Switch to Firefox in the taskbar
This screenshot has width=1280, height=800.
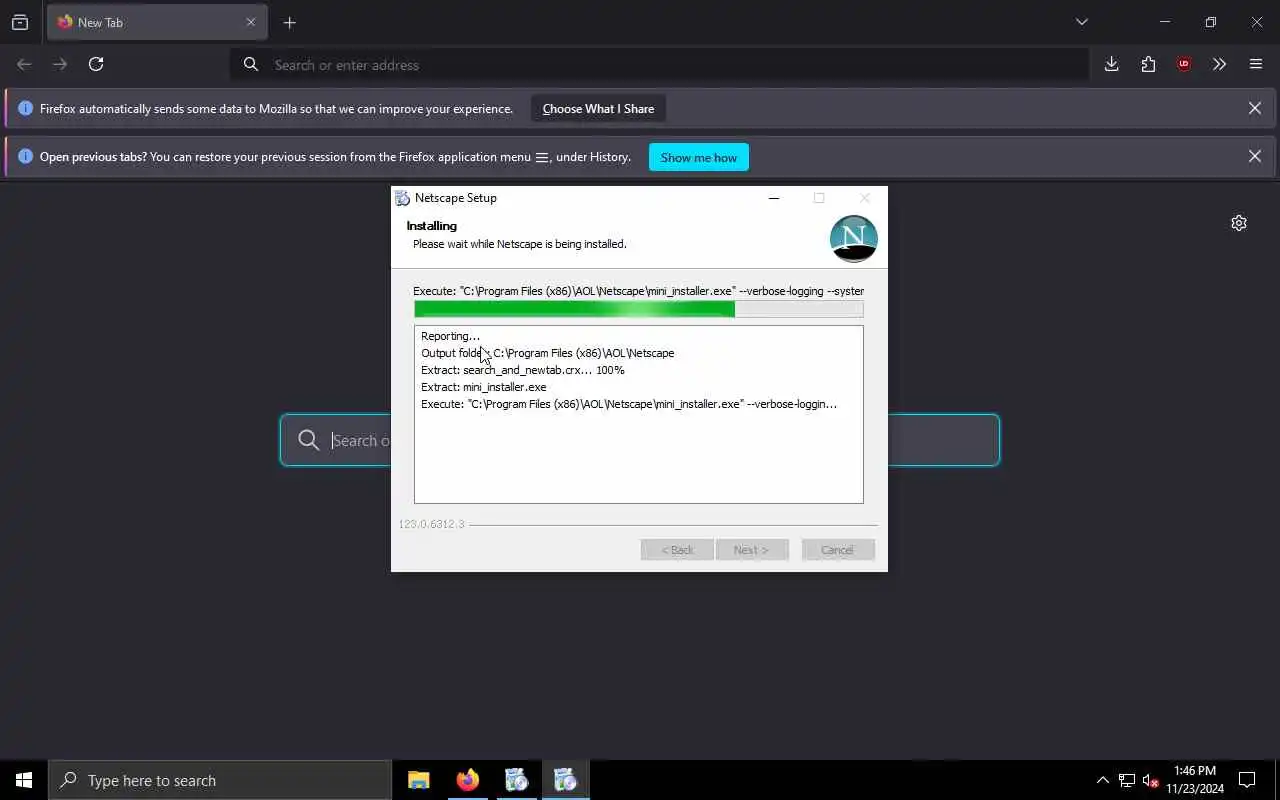[468, 780]
